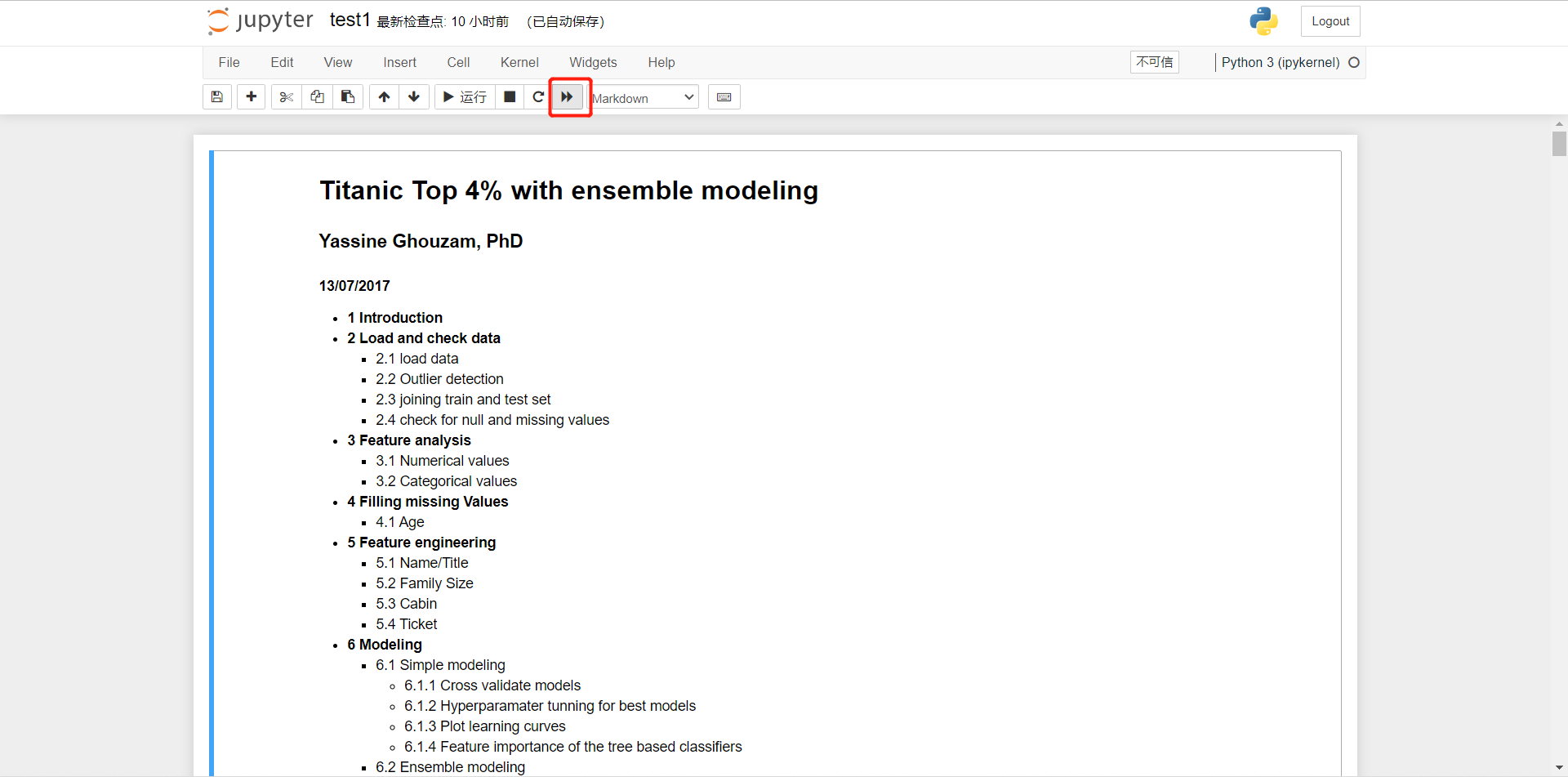The width and height of the screenshot is (1568, 777).
Task: Open the command palette keyboard icon
Action: pos(724,97)
